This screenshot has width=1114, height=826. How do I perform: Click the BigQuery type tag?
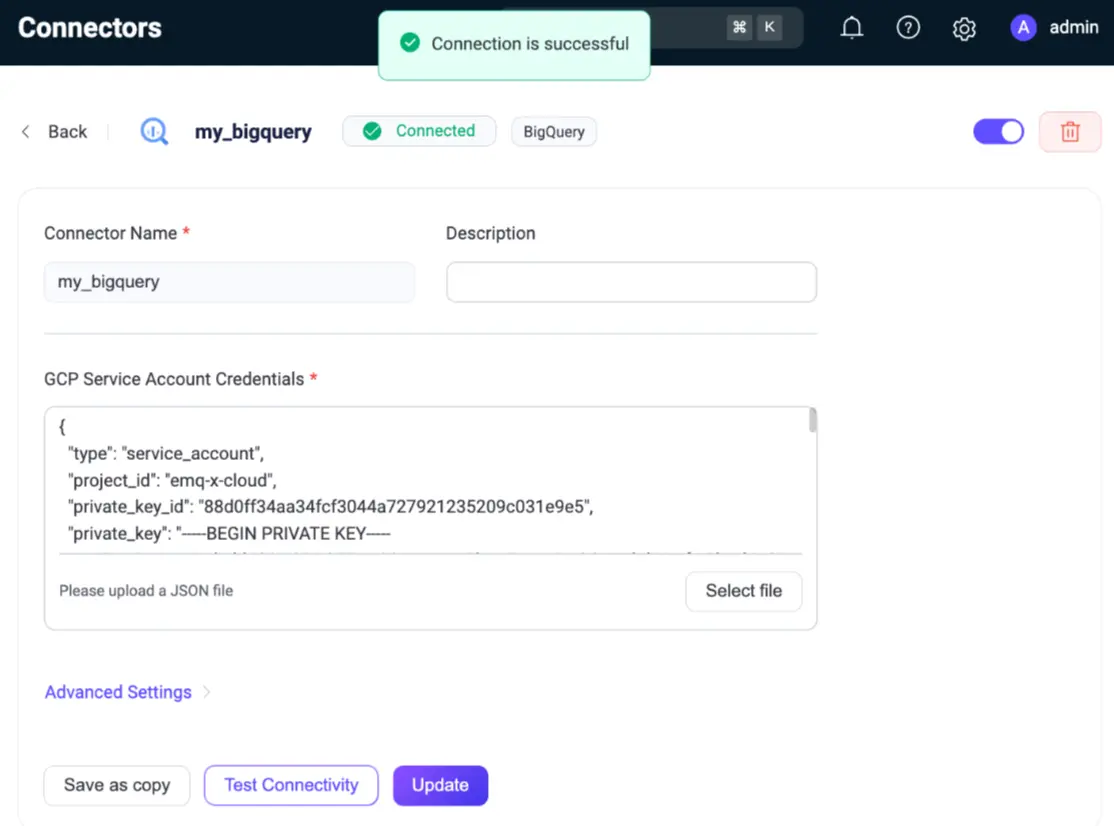(x=554, y=132)
